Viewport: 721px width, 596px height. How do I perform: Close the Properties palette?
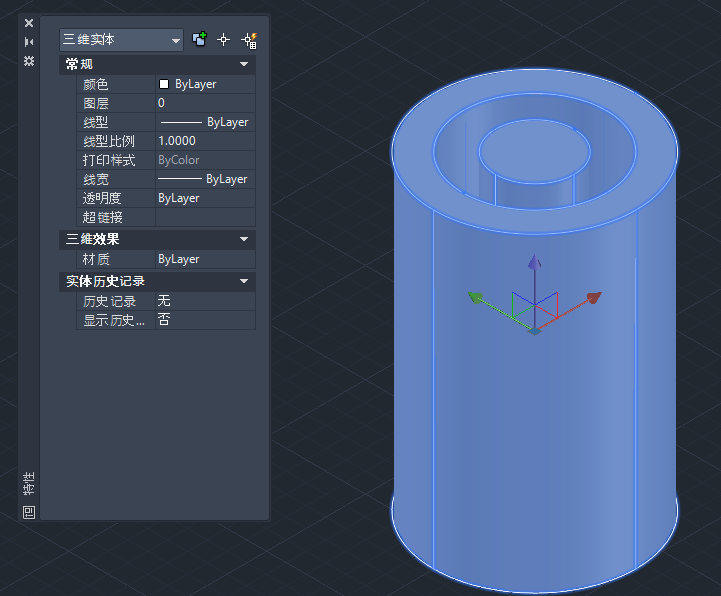tap(29, 23)
